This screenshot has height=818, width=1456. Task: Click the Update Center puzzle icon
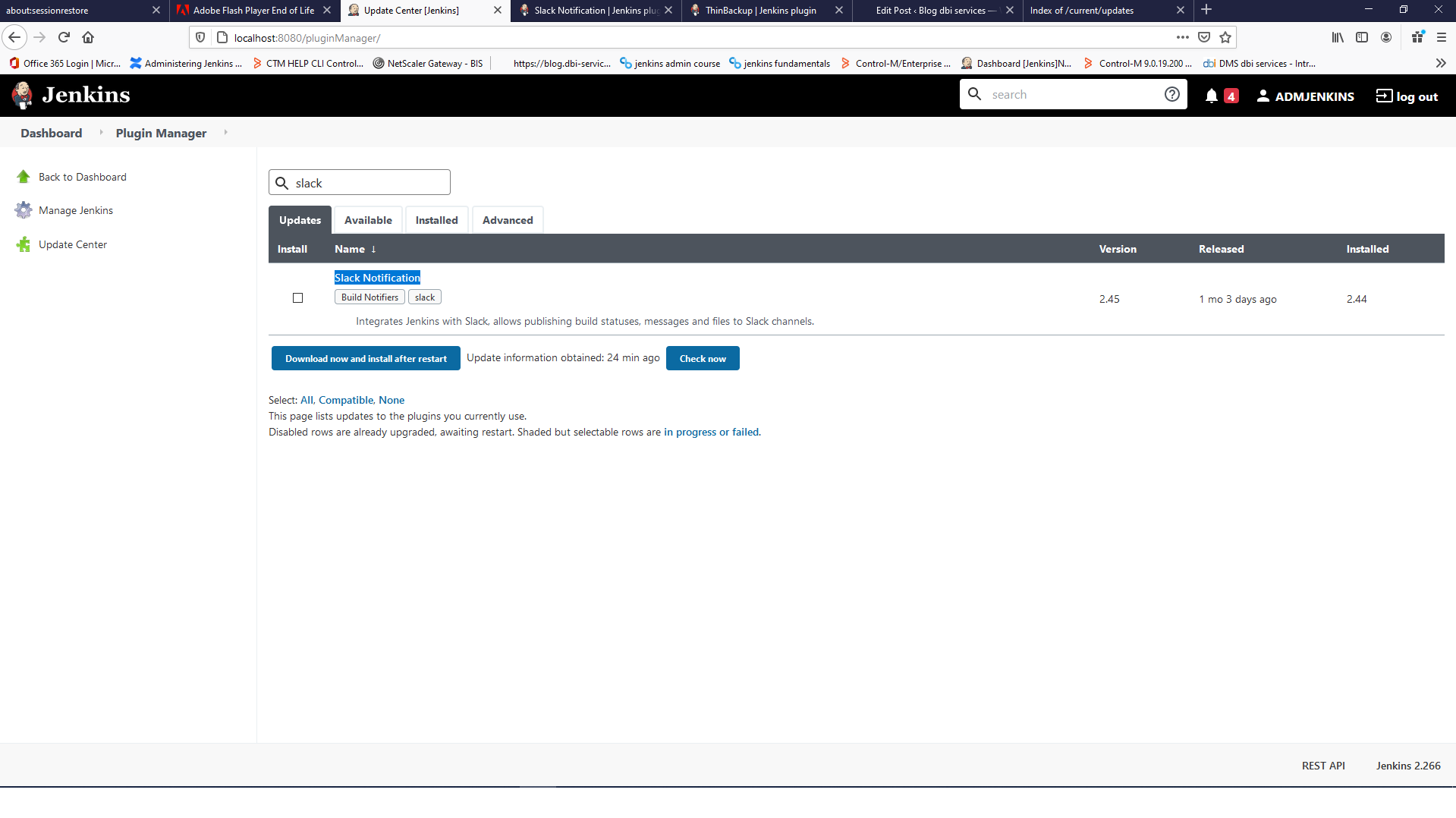point(24,244)
